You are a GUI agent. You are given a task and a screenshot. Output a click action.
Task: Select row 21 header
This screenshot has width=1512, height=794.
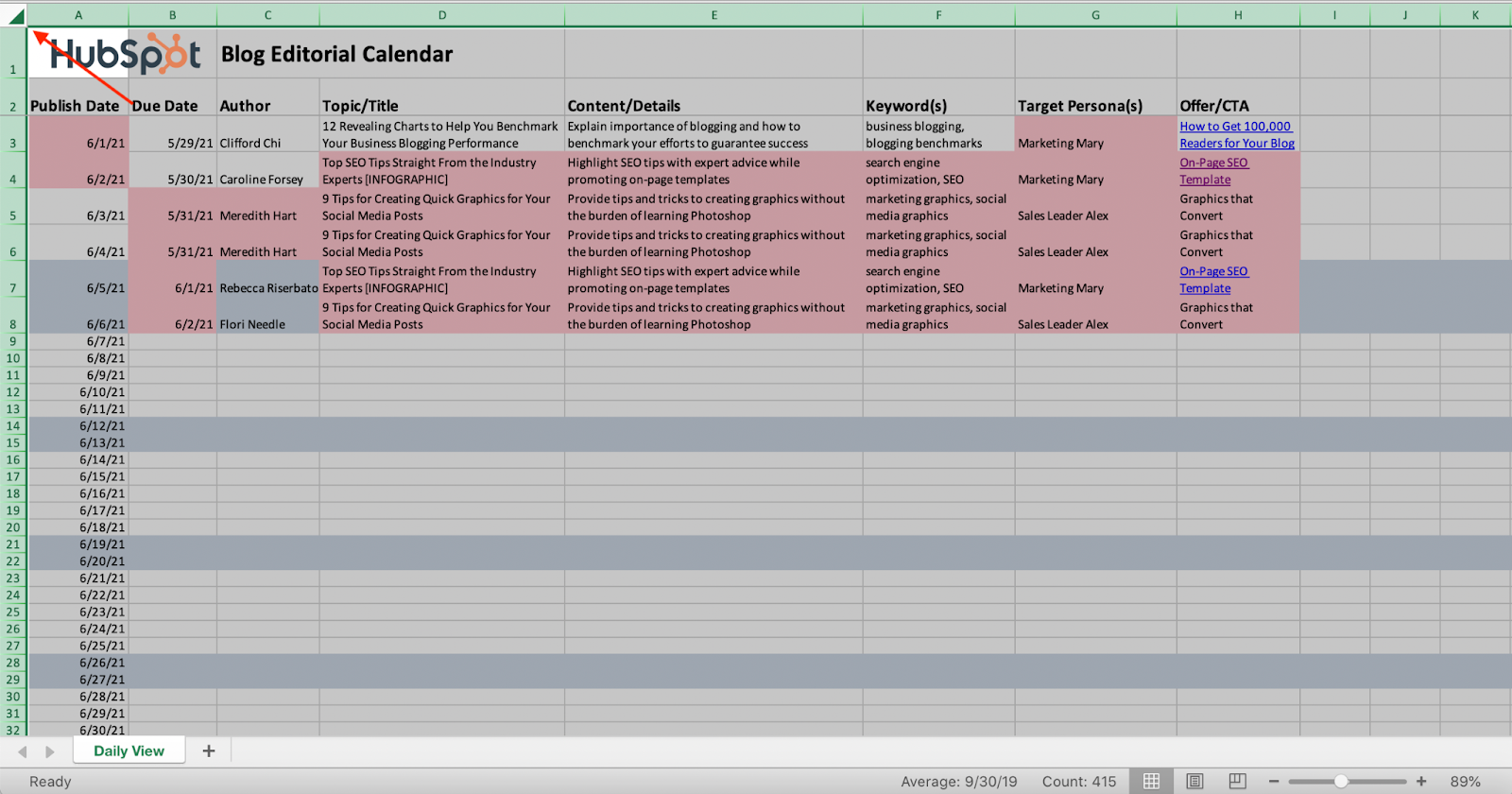(13, 544)
